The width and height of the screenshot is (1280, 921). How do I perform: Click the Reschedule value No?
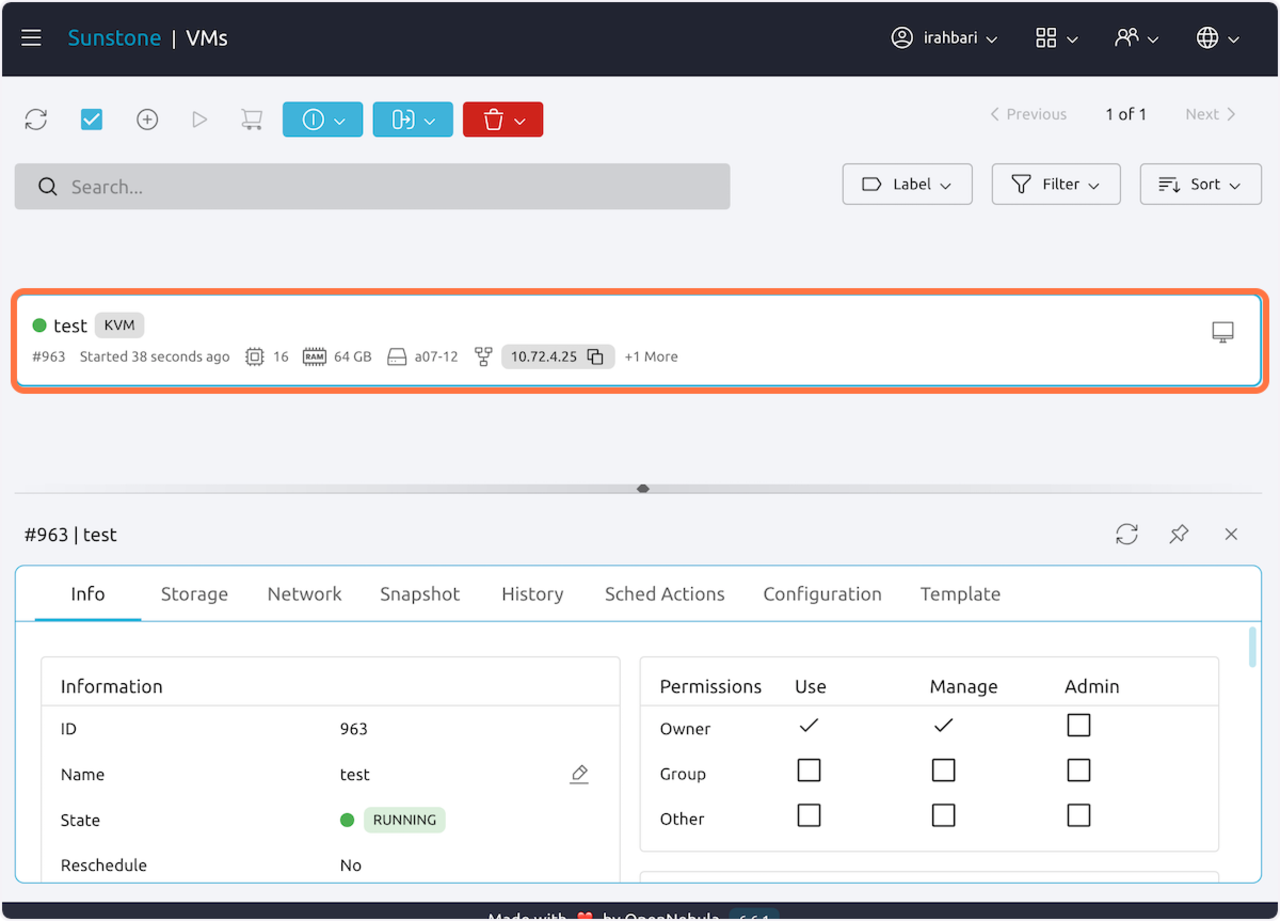(351, 865)
